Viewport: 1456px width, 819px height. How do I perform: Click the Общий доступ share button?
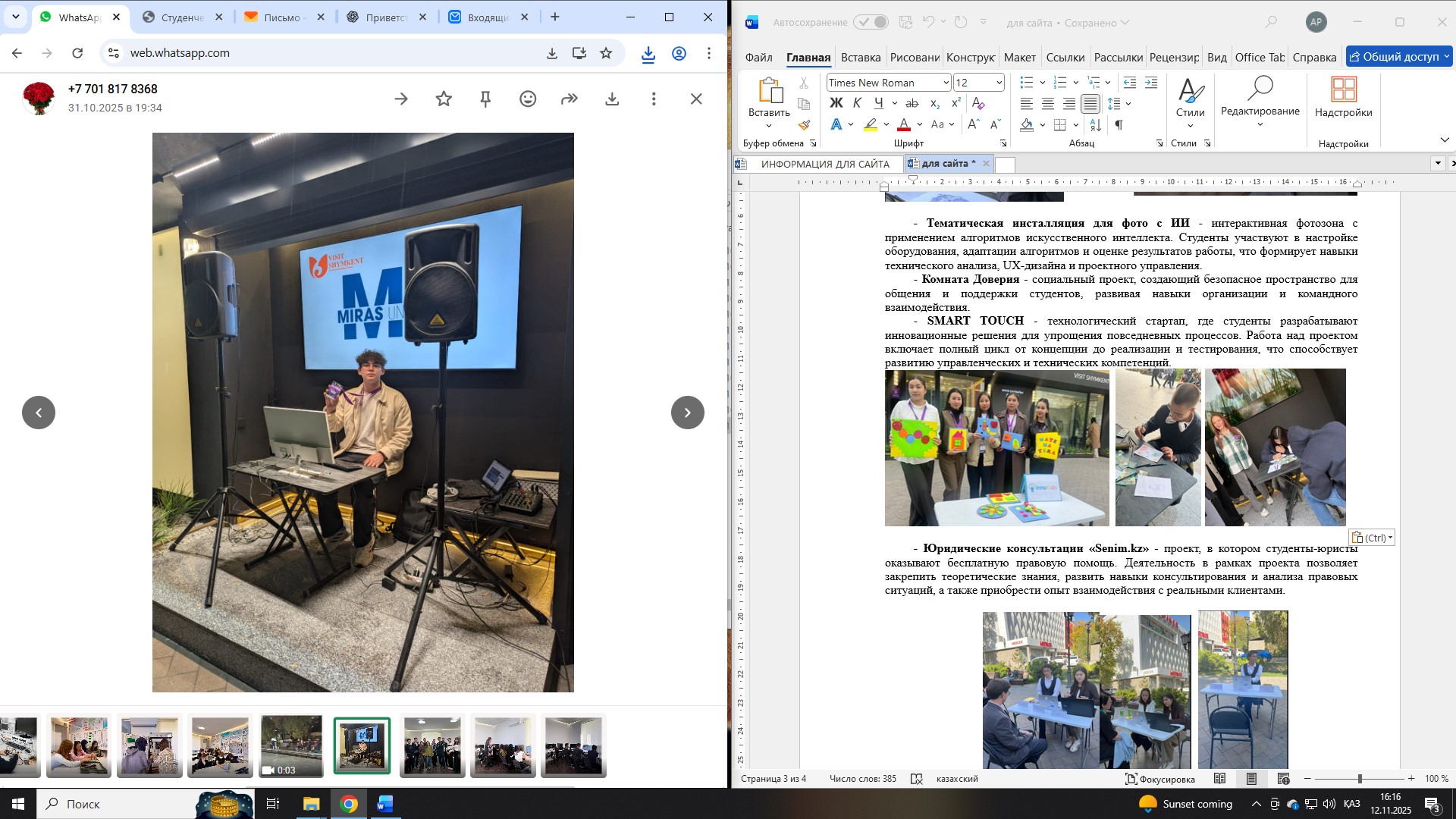click(1398, 57)
